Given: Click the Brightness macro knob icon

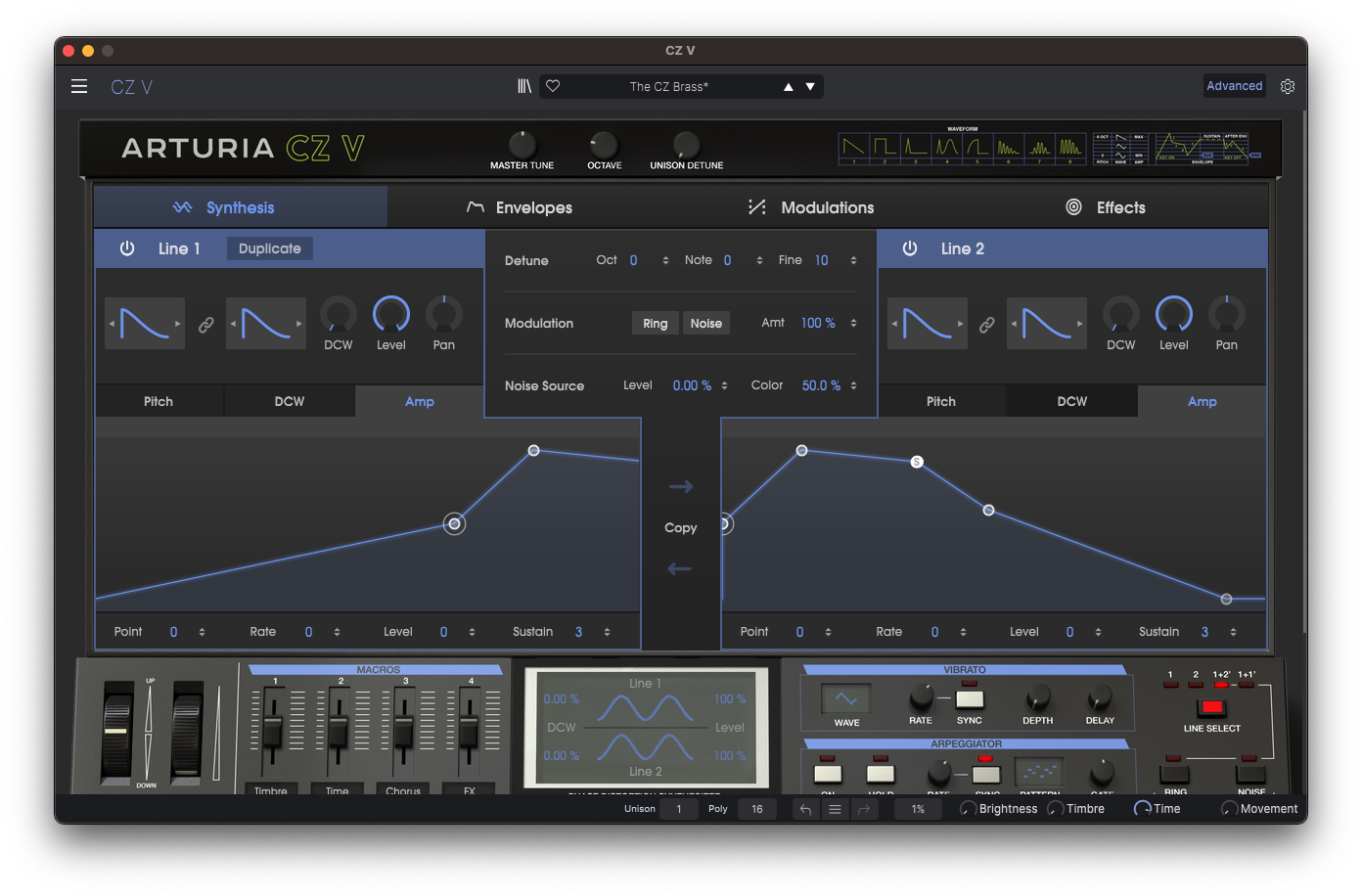Looking at the screenshot, I should coord(968,809).
